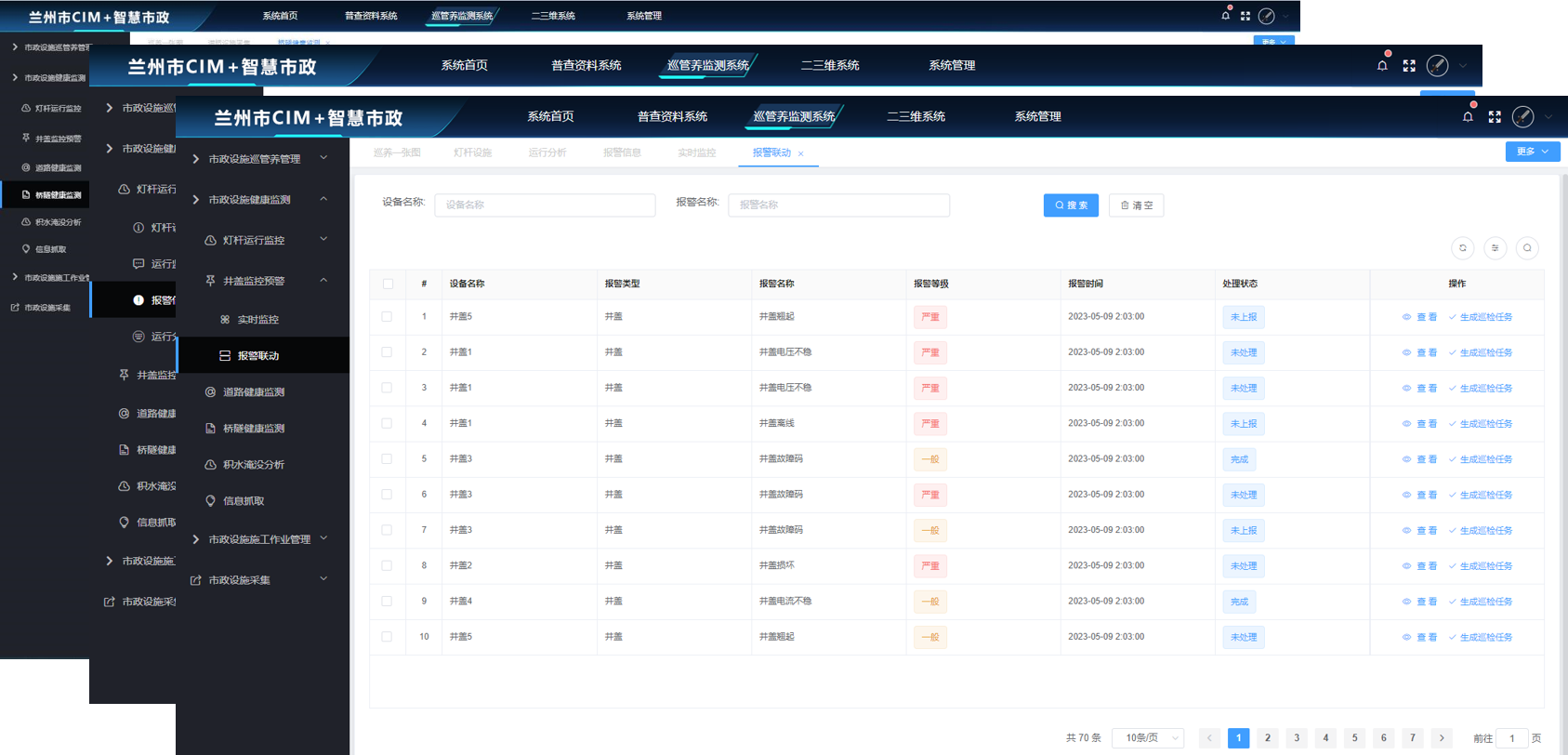
Task: Select the checkbox for row 5 井盖3
Action: [387, 459]
